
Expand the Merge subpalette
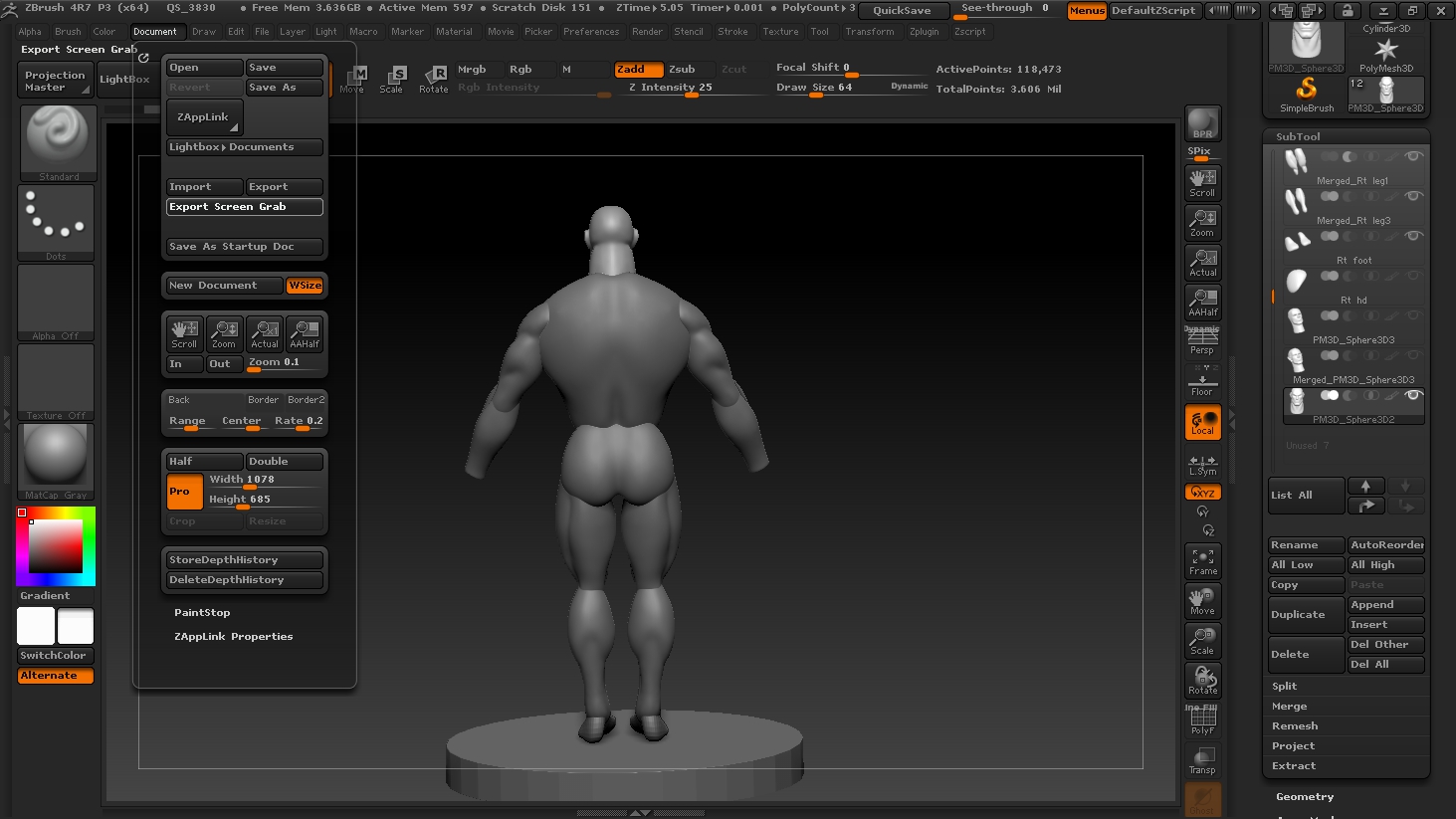tap(1289, 707)
